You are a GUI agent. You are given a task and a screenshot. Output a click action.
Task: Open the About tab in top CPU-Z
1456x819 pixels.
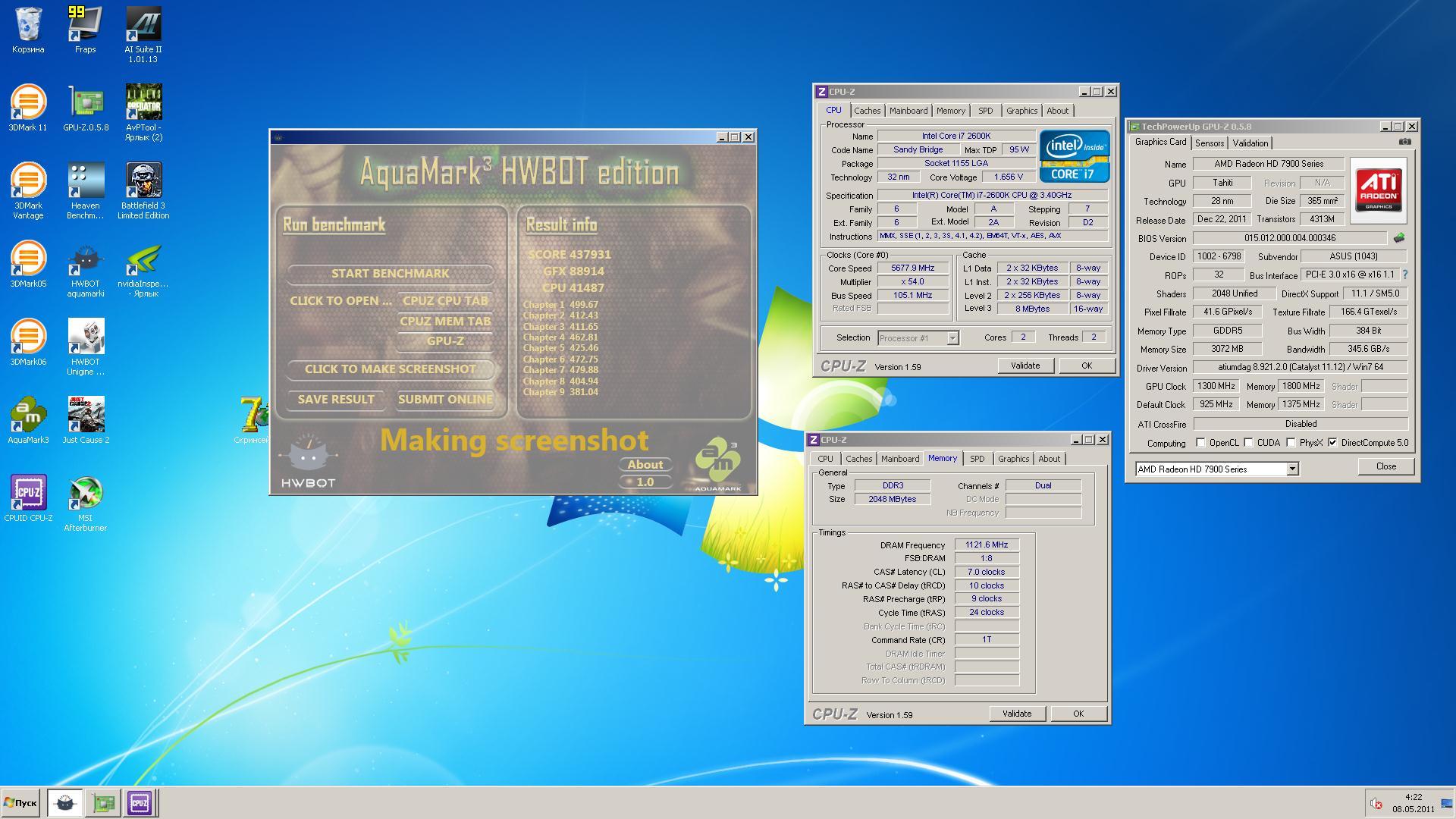[1057, 111]
